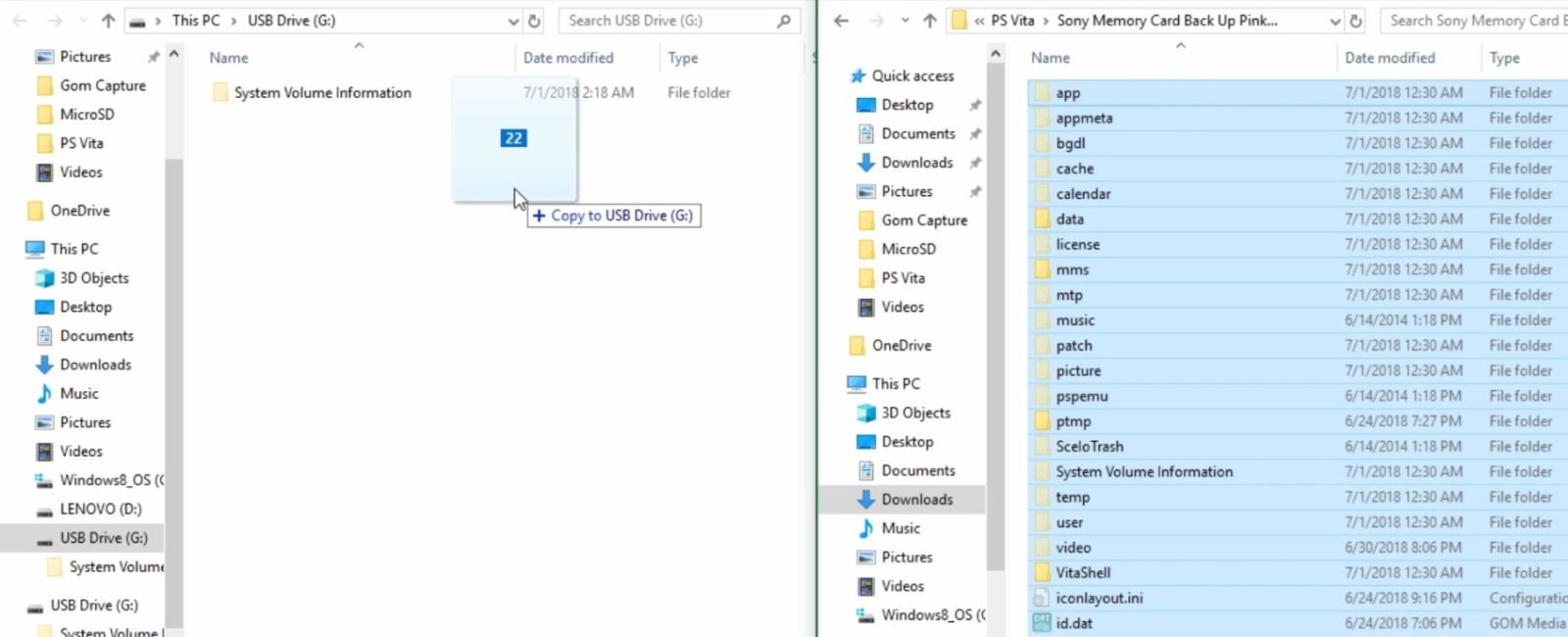Click Music icon in left navigation pane

pyautogui.click(x=44, y=394)
